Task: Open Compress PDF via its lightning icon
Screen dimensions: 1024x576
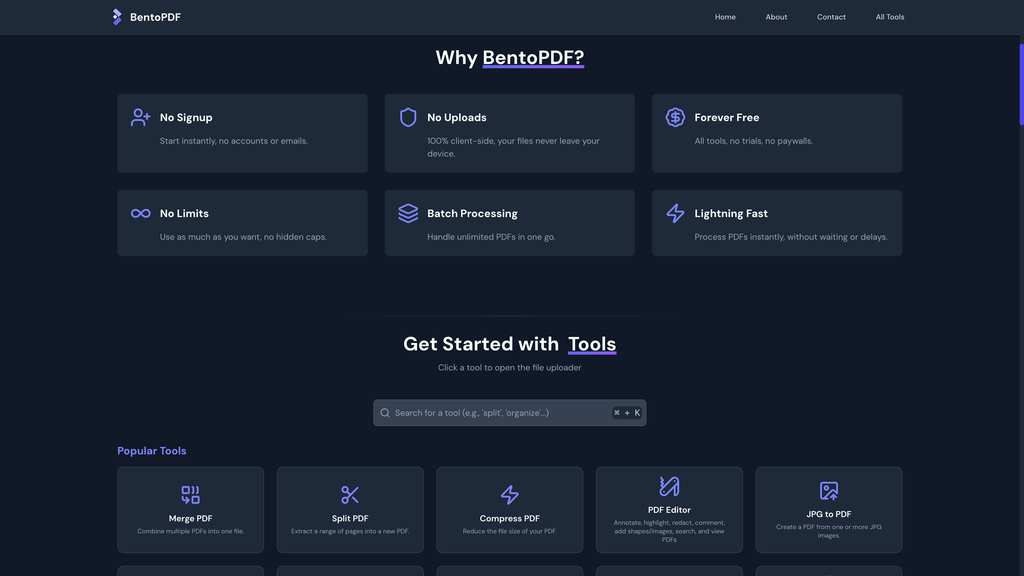Action: coord(509,493)
